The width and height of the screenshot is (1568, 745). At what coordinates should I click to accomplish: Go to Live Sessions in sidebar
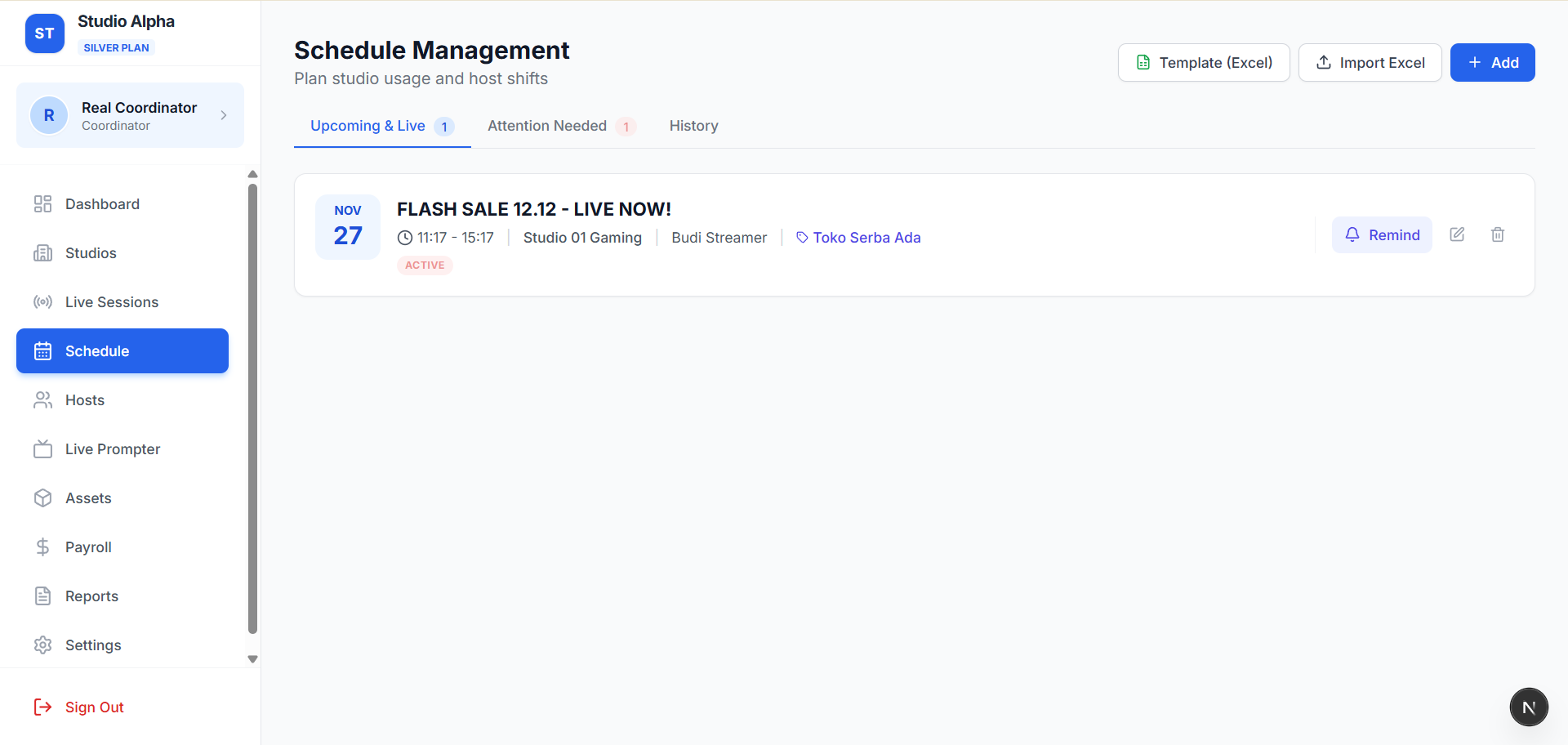[111, 302]
